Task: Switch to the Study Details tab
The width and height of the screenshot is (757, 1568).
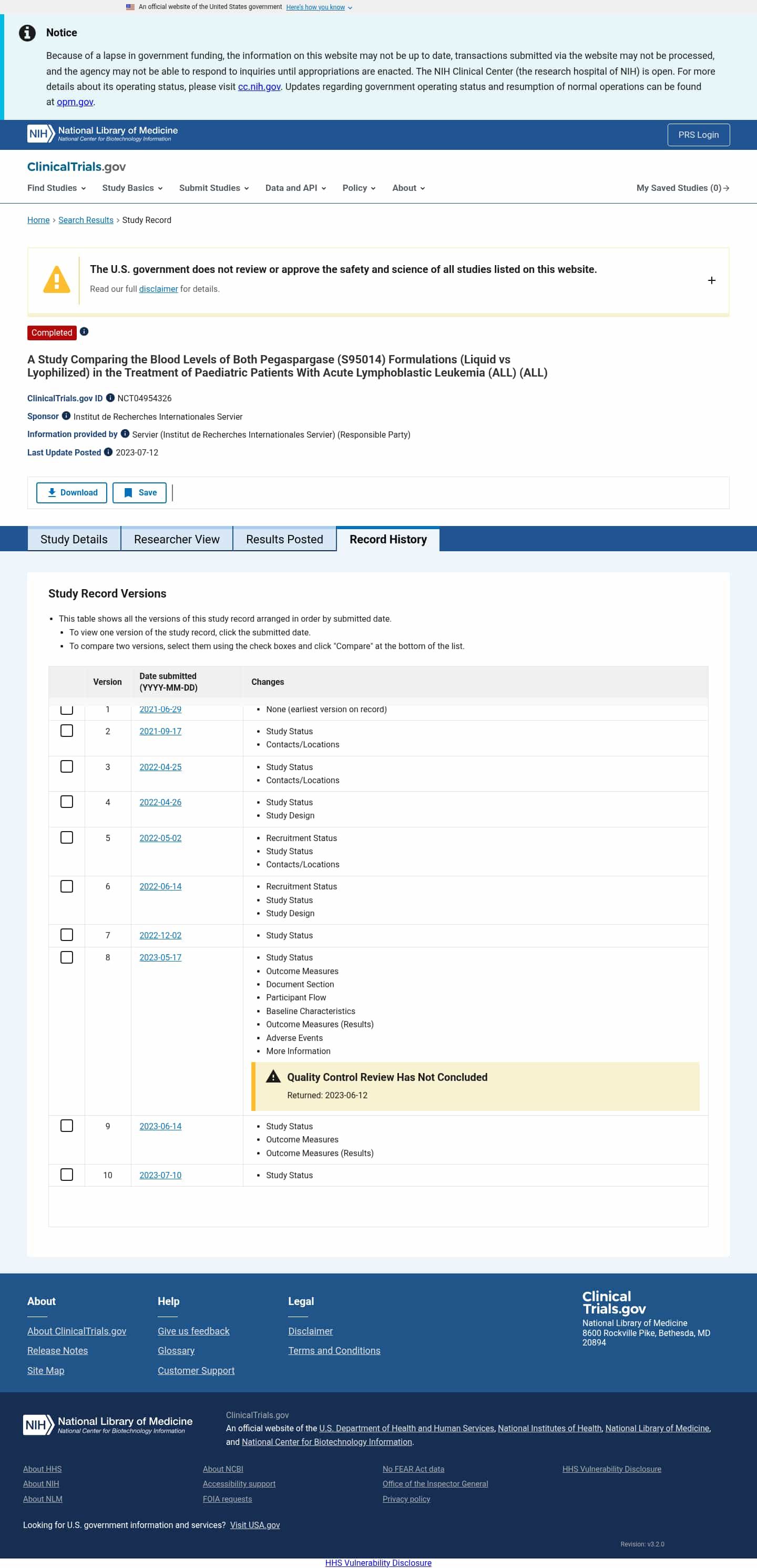Action: [x=74, y=539]
